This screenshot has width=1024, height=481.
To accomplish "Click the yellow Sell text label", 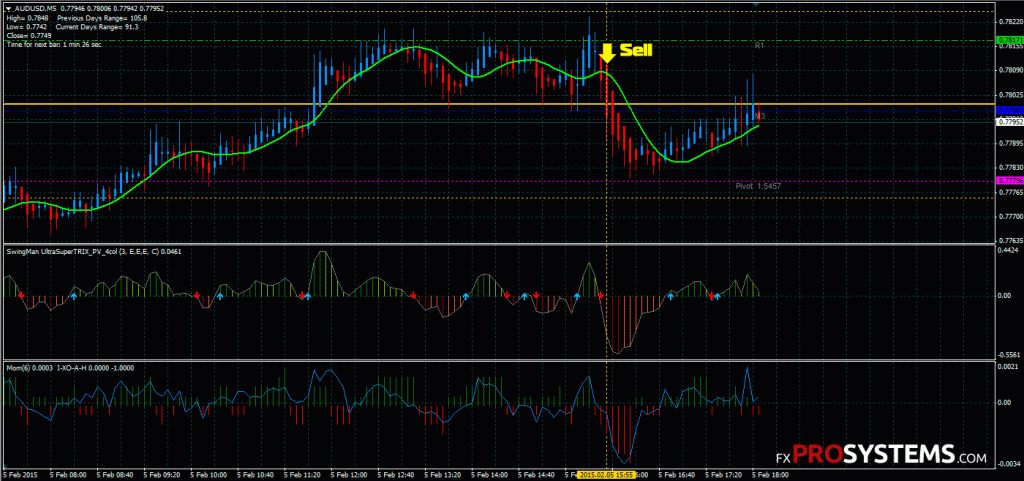I will click(636, 50).
